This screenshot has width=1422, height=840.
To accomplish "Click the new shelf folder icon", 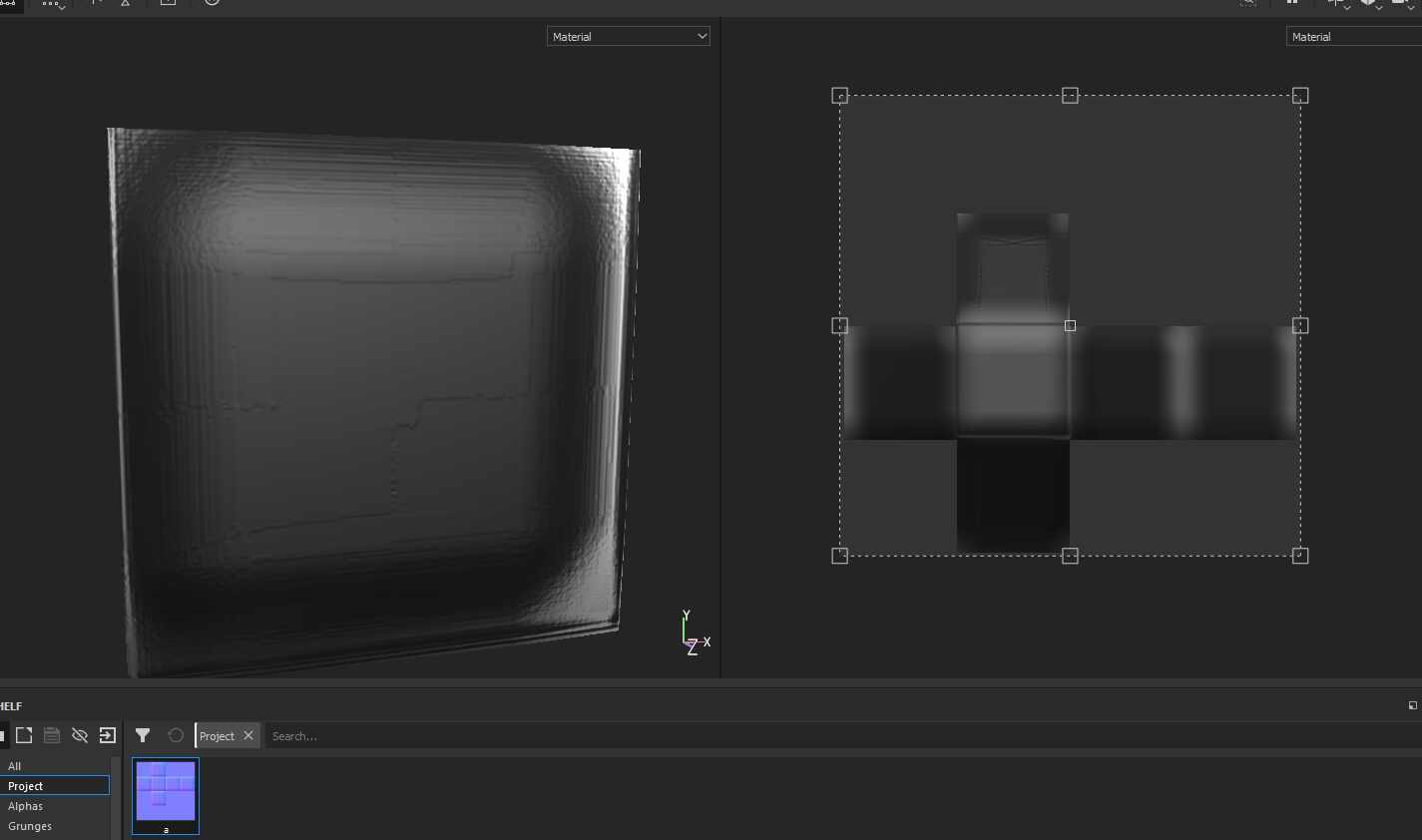I will [x=24, y=735].
